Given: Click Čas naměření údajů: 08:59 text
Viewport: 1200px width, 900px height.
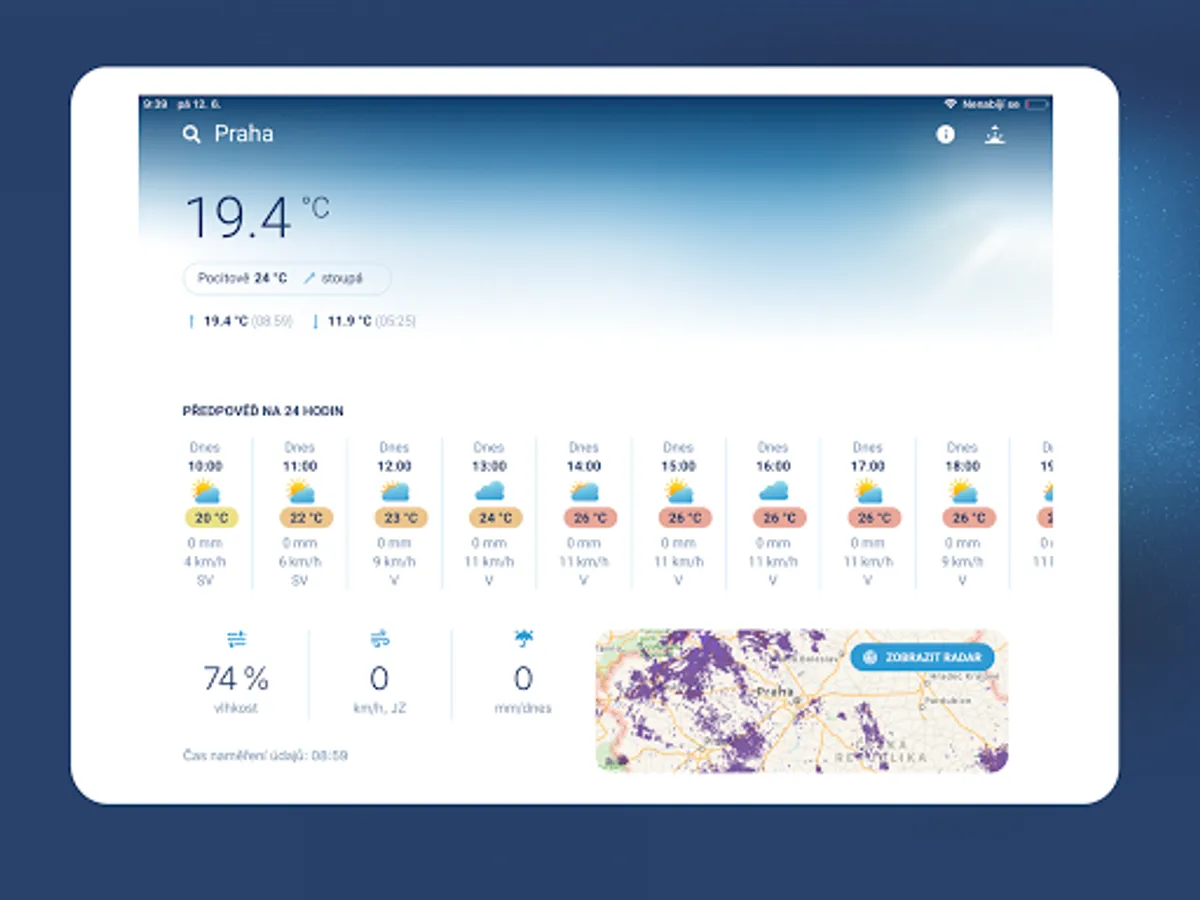Looking at the screenshot, I should pos(265,755).
